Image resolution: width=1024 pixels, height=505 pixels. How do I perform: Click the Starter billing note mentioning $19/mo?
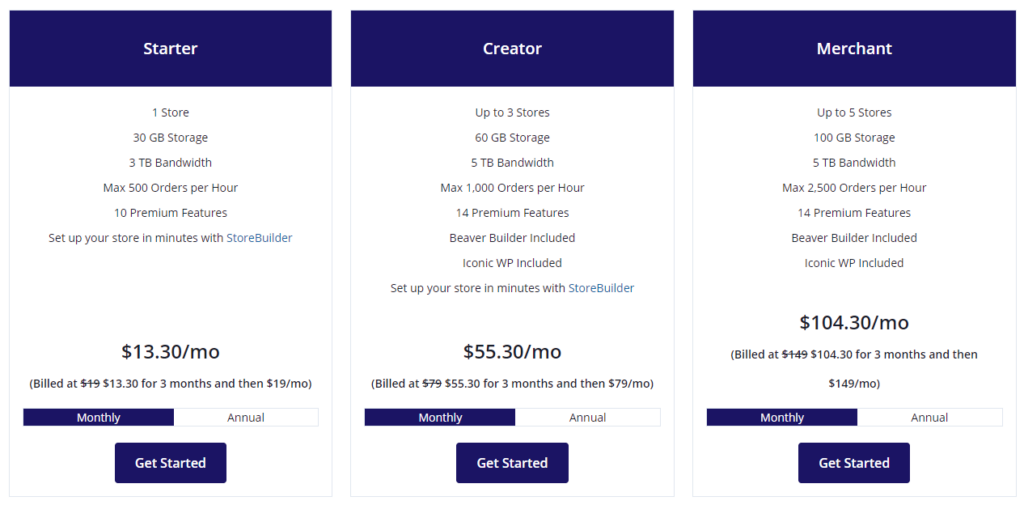pos(170,383)
